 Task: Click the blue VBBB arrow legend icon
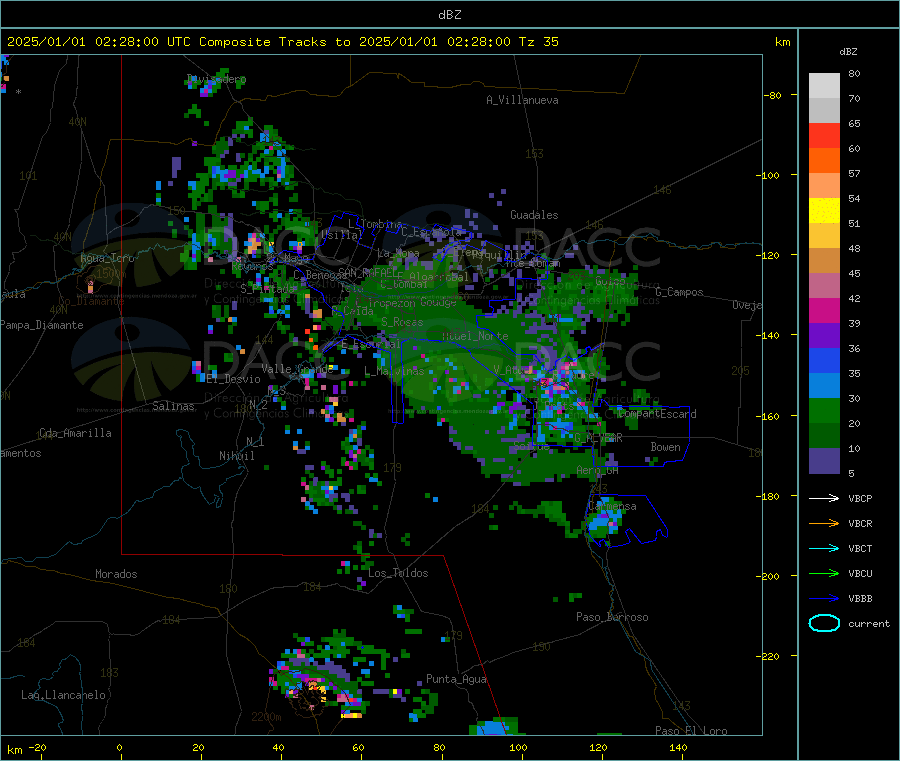click(x=824, y=599)
